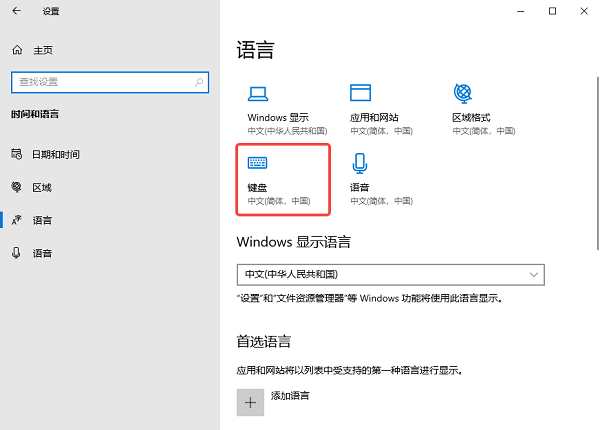
Task: Click the 键盘 keyboard icon
Action: [258, 163]
